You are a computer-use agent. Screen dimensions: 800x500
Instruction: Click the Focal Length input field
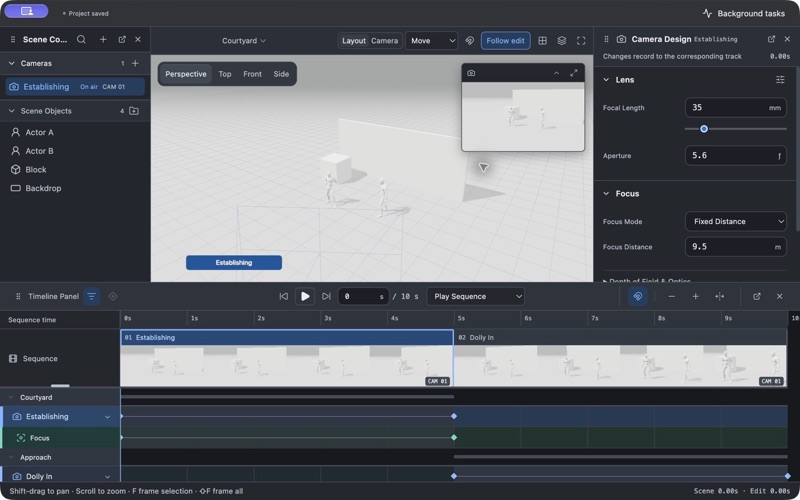coord(735,108)
